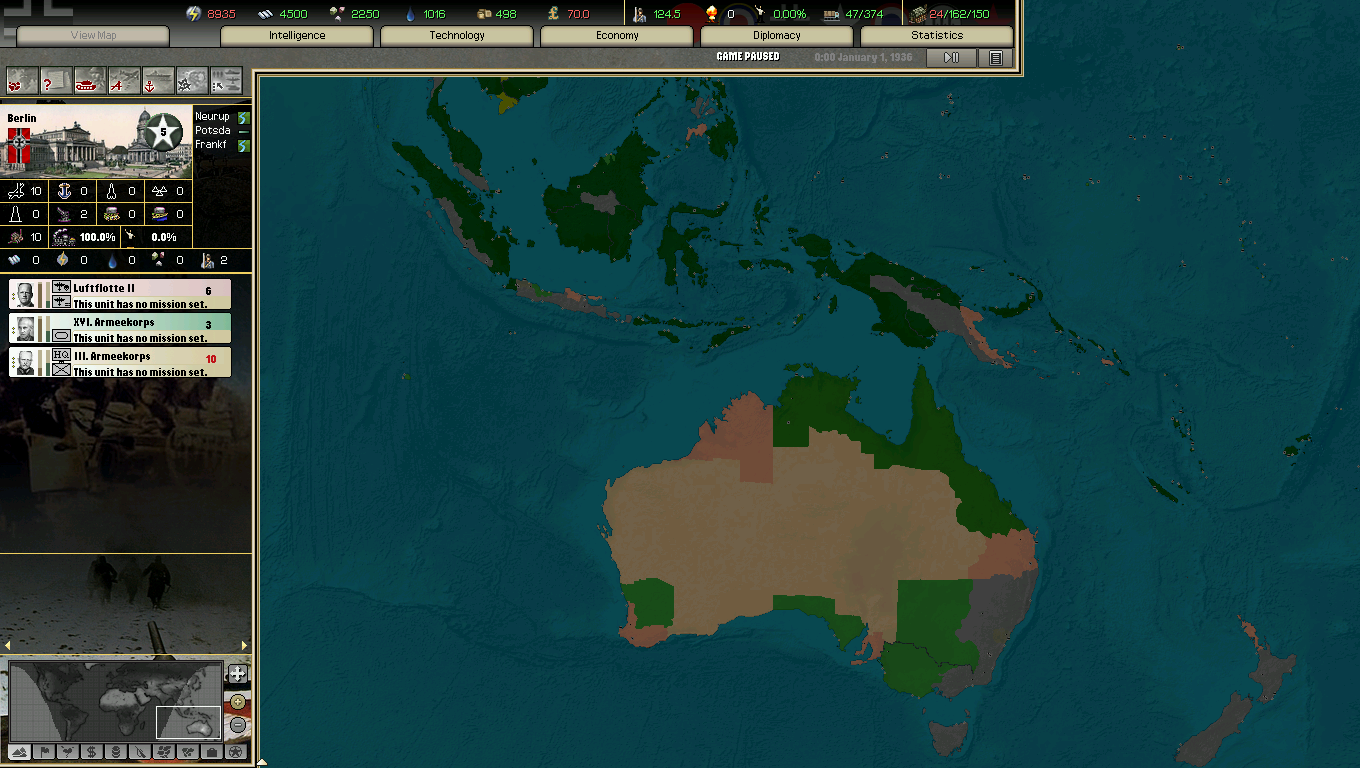Click the pause/play game speed button
This screenshot has height=768, width=1360.
[x=951, y=58]
